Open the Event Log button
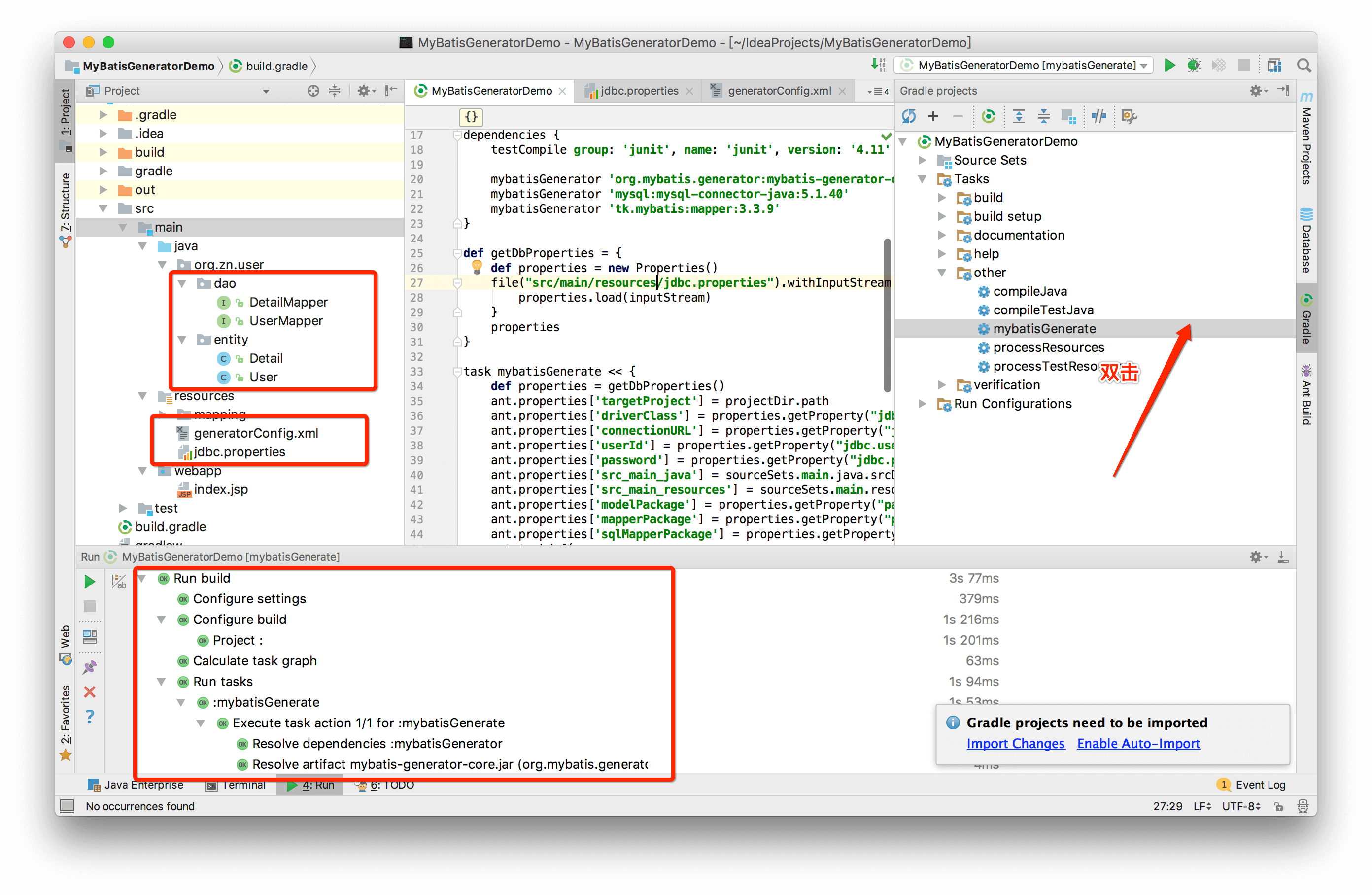The width and height of the screenshot is (1372, 895). [x=1251, y=785]
